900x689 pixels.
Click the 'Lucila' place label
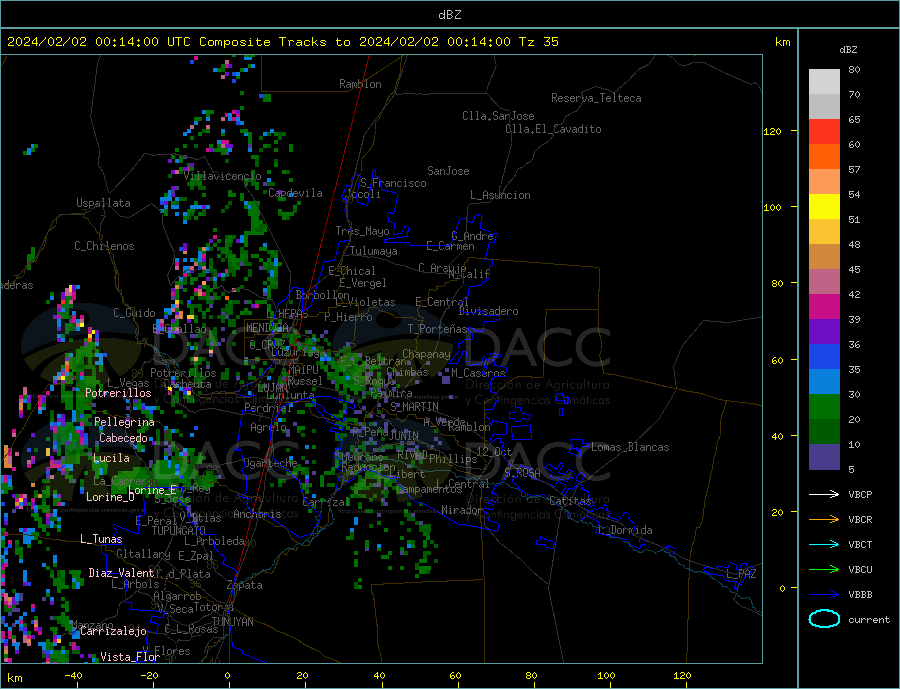pyautogui.click(x=111, y=458)
